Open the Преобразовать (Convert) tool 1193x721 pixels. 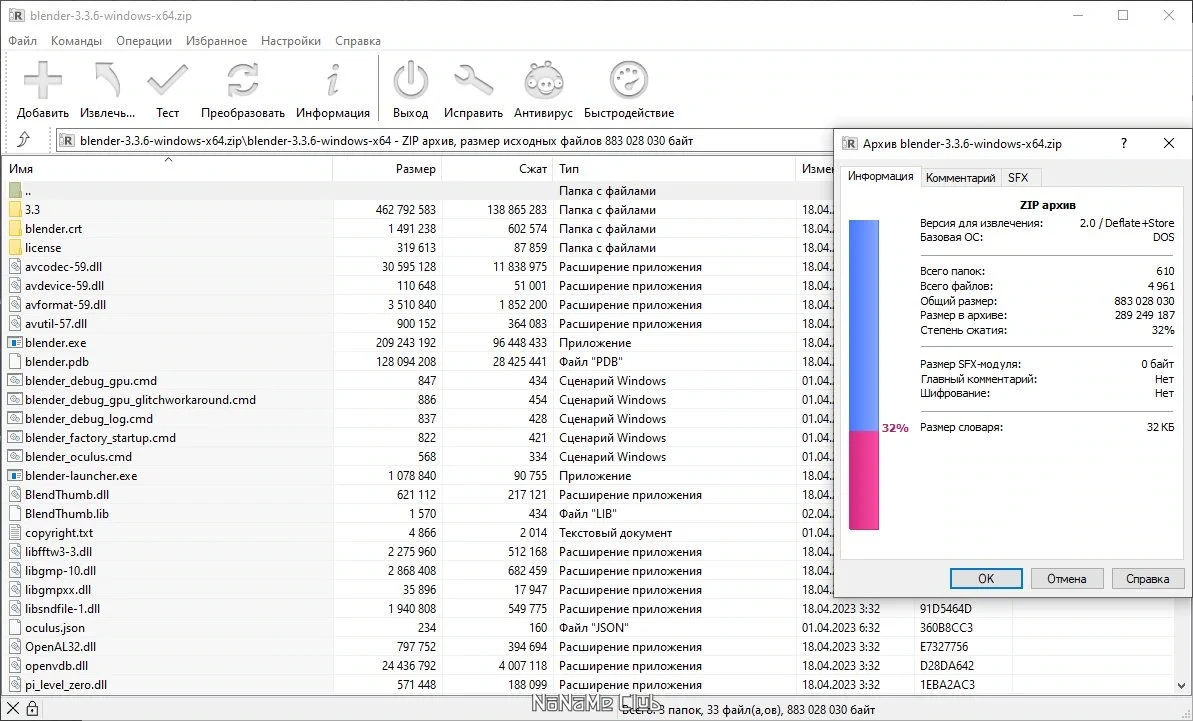point(243,81)
